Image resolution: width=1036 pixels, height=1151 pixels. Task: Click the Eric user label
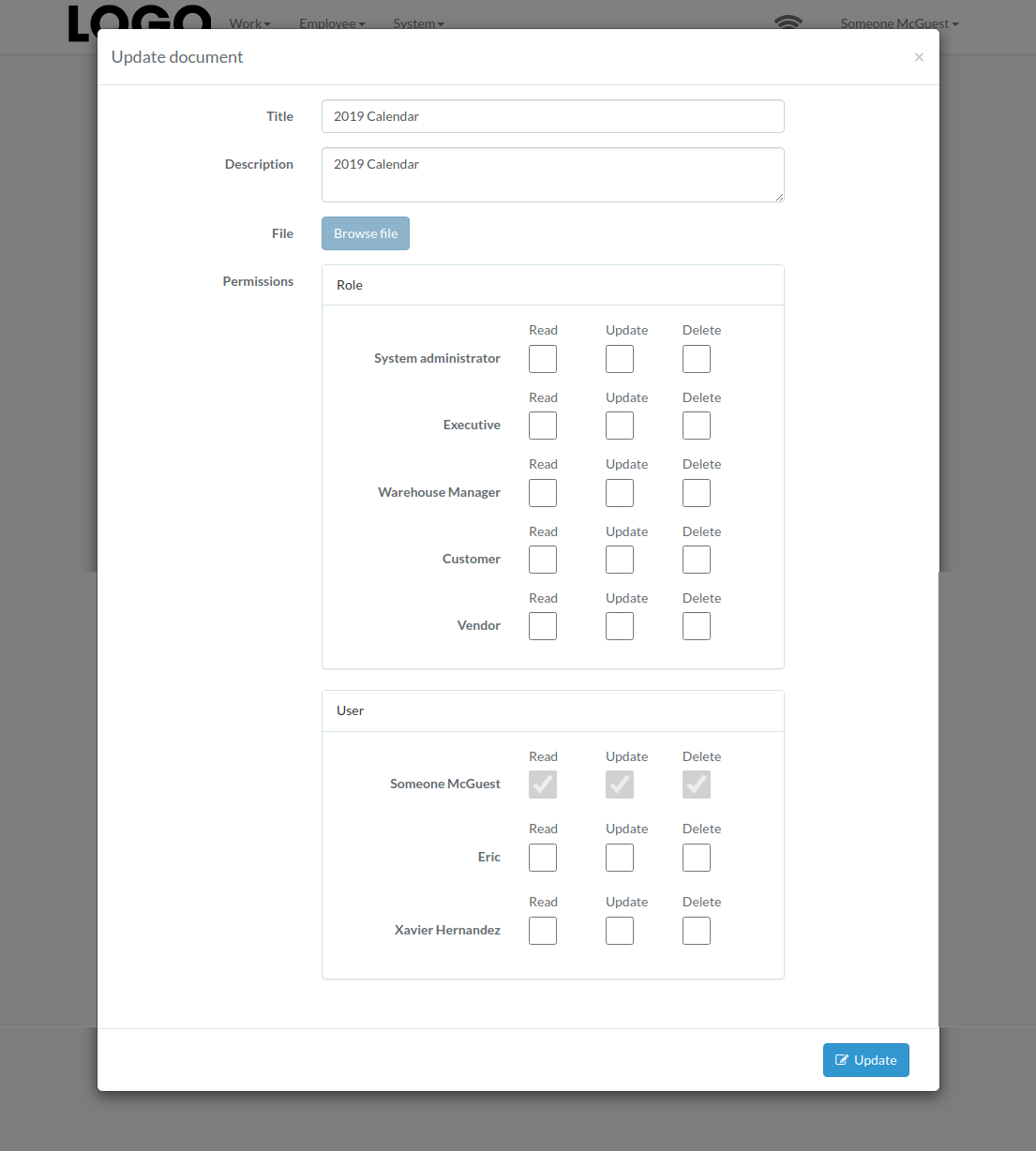(489, 857)
